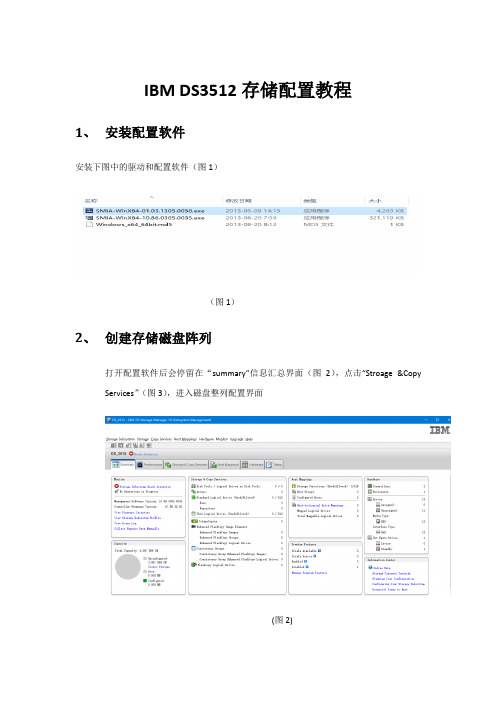Click the red Needs Attention icon beside DS_3512
Screen dimensions: 496x702
(131, 454)
